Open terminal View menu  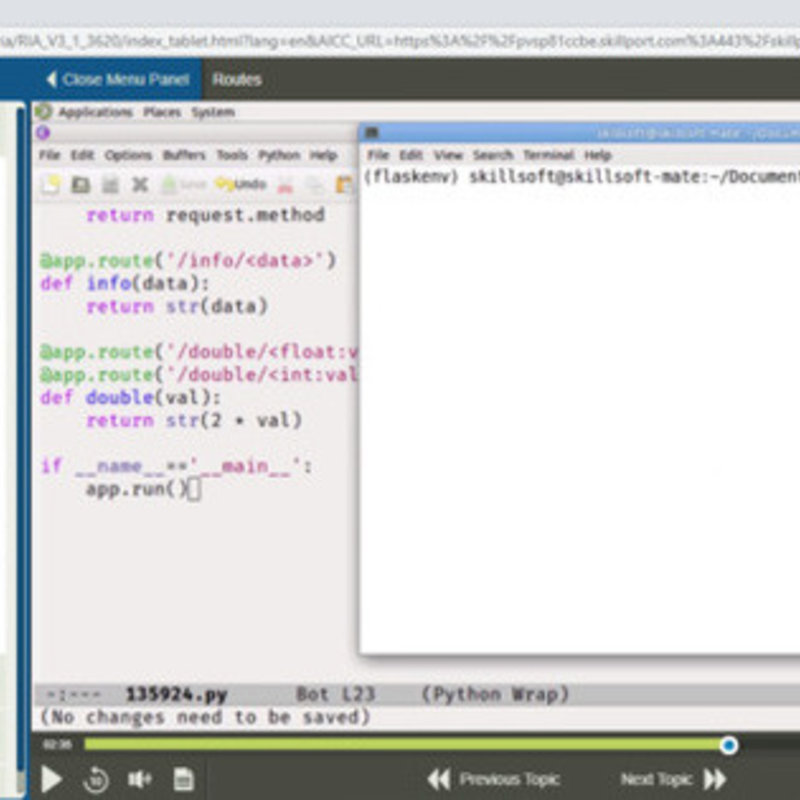(x=448, y=155)
